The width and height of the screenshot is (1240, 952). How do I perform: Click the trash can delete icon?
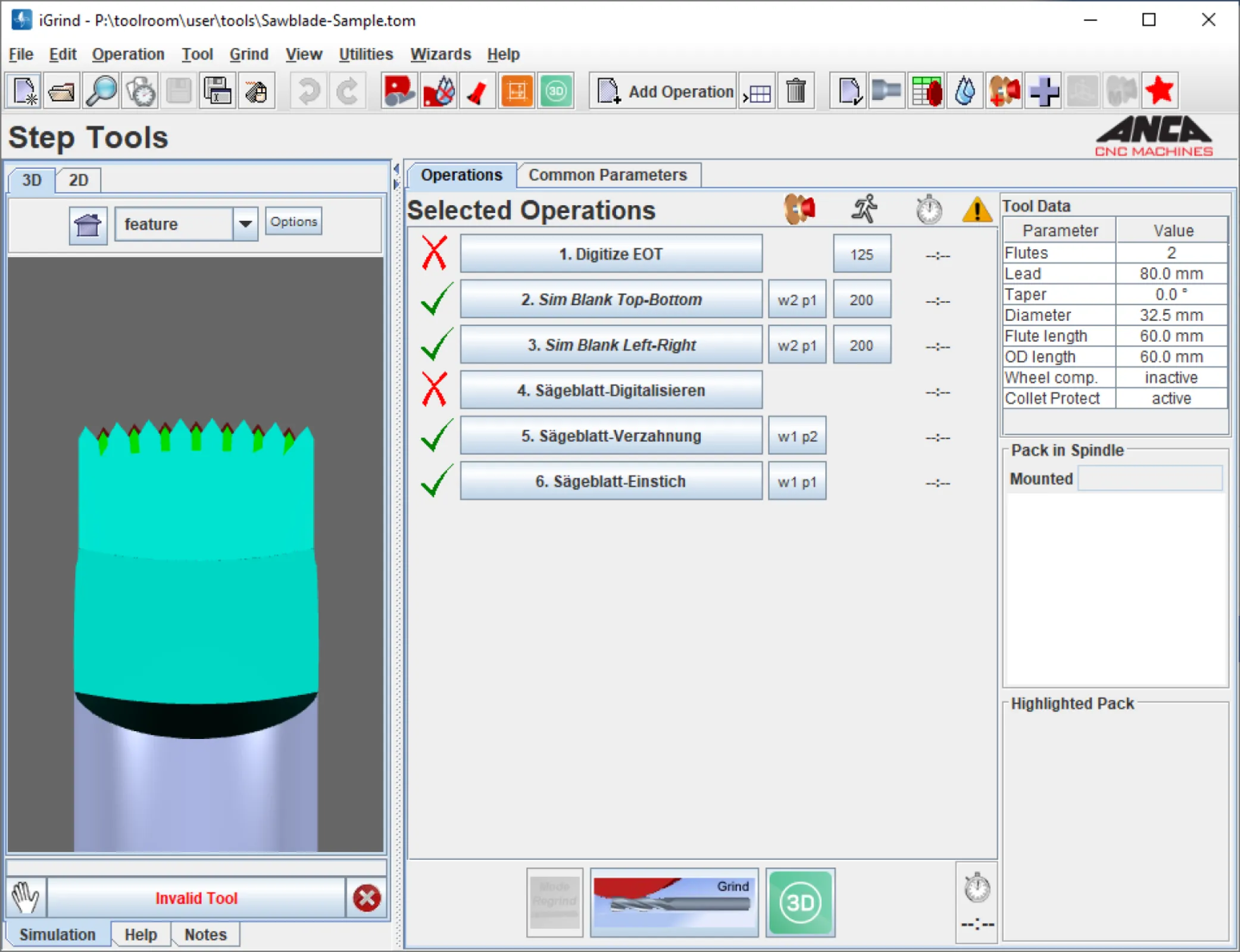(x=796, y=91)
